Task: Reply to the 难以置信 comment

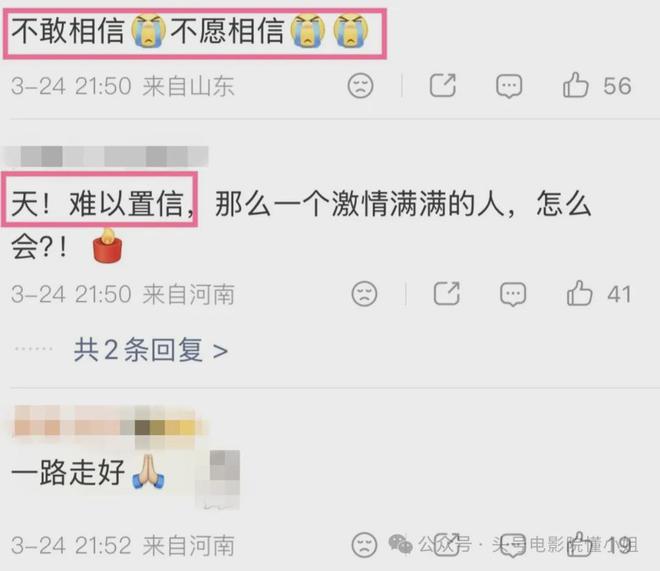Action: tap(513, 294)
